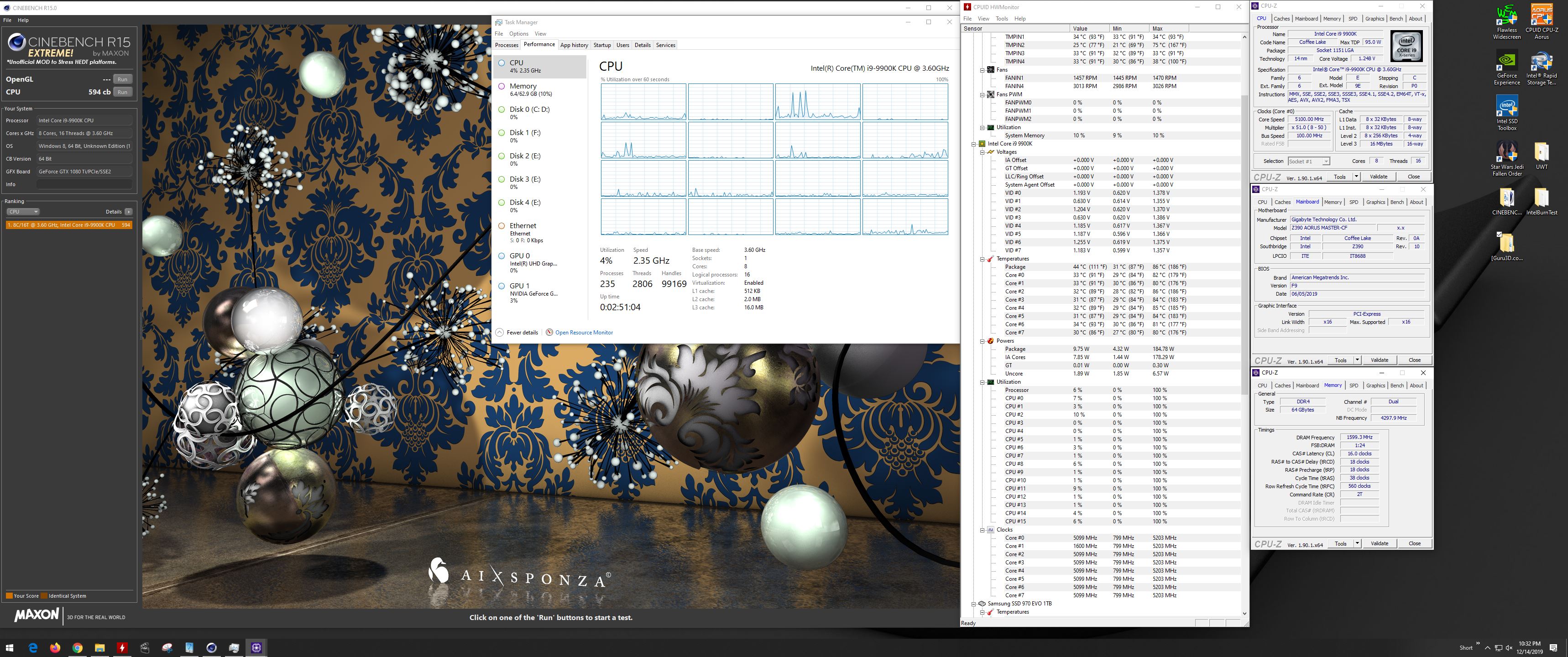Run the Cinebench CPU test
Viewport: 1568px width, 657px height.
click(122, 92)
